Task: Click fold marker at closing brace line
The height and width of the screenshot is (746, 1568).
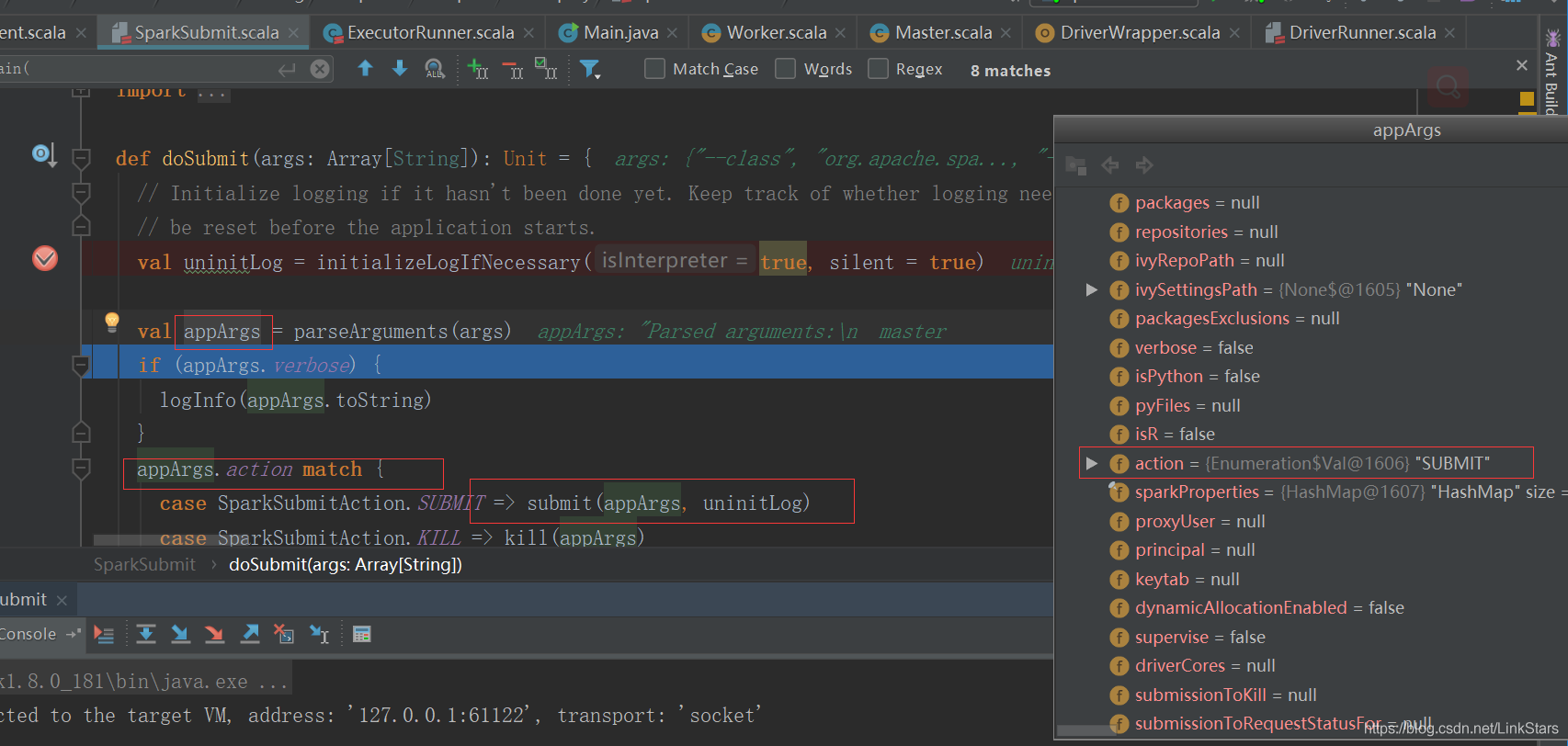Action: pos(81,432)
